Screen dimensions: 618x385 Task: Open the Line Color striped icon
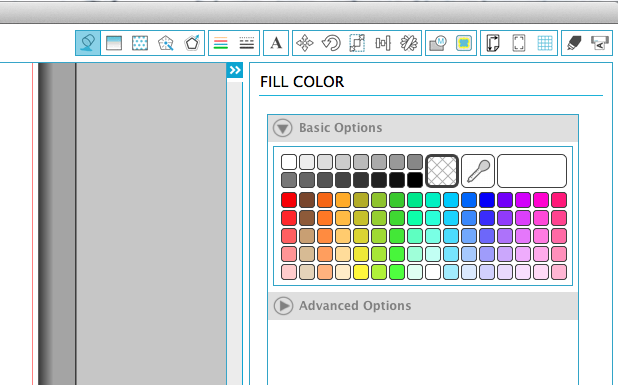[x=221, y=43]
